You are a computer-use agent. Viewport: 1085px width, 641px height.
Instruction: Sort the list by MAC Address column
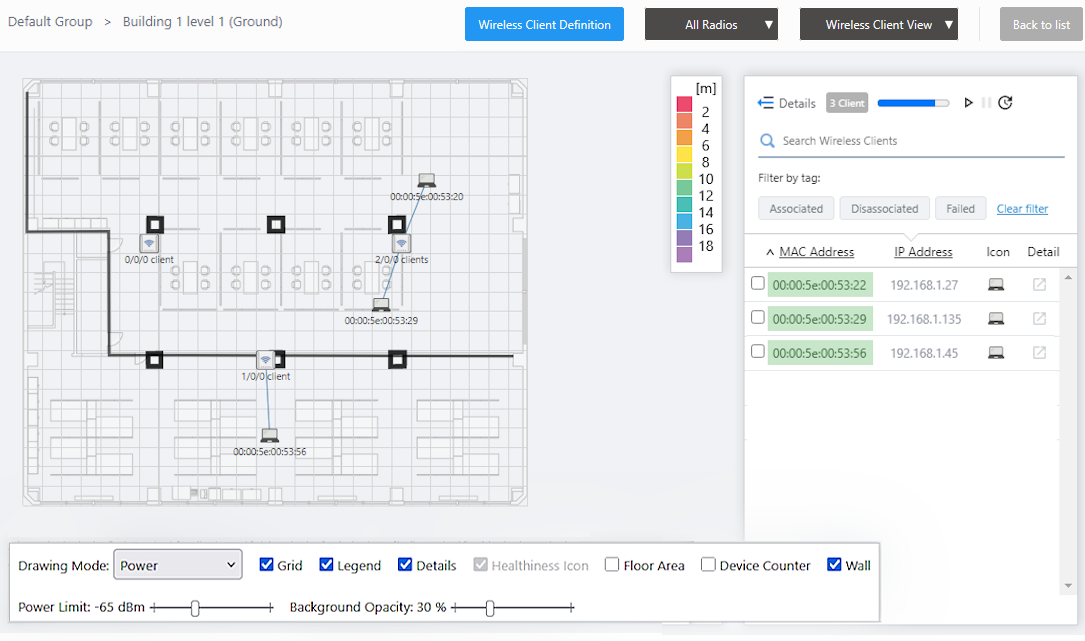(816, 252)
